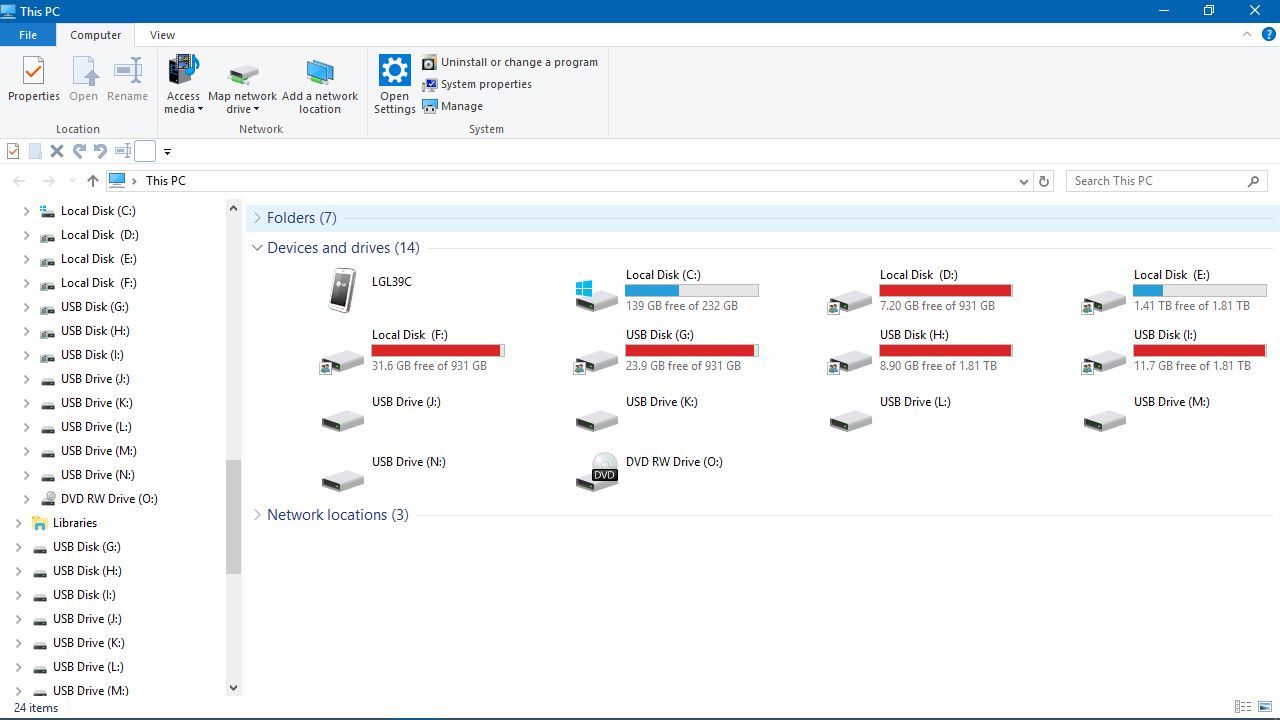Open the recent locations dropdown arrow

[x=72, y=181]
